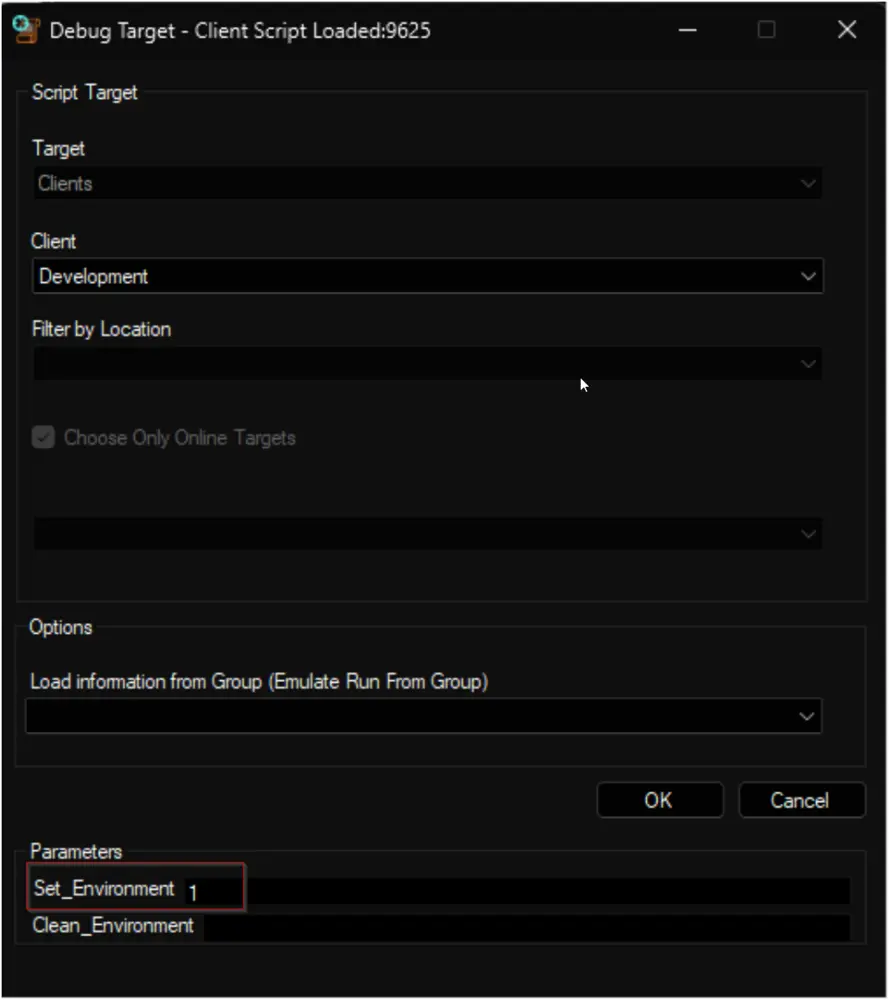The image size is (889, 1000).
Task: Click the Maximize button in title bar
Action: click(x=767, y=30)
